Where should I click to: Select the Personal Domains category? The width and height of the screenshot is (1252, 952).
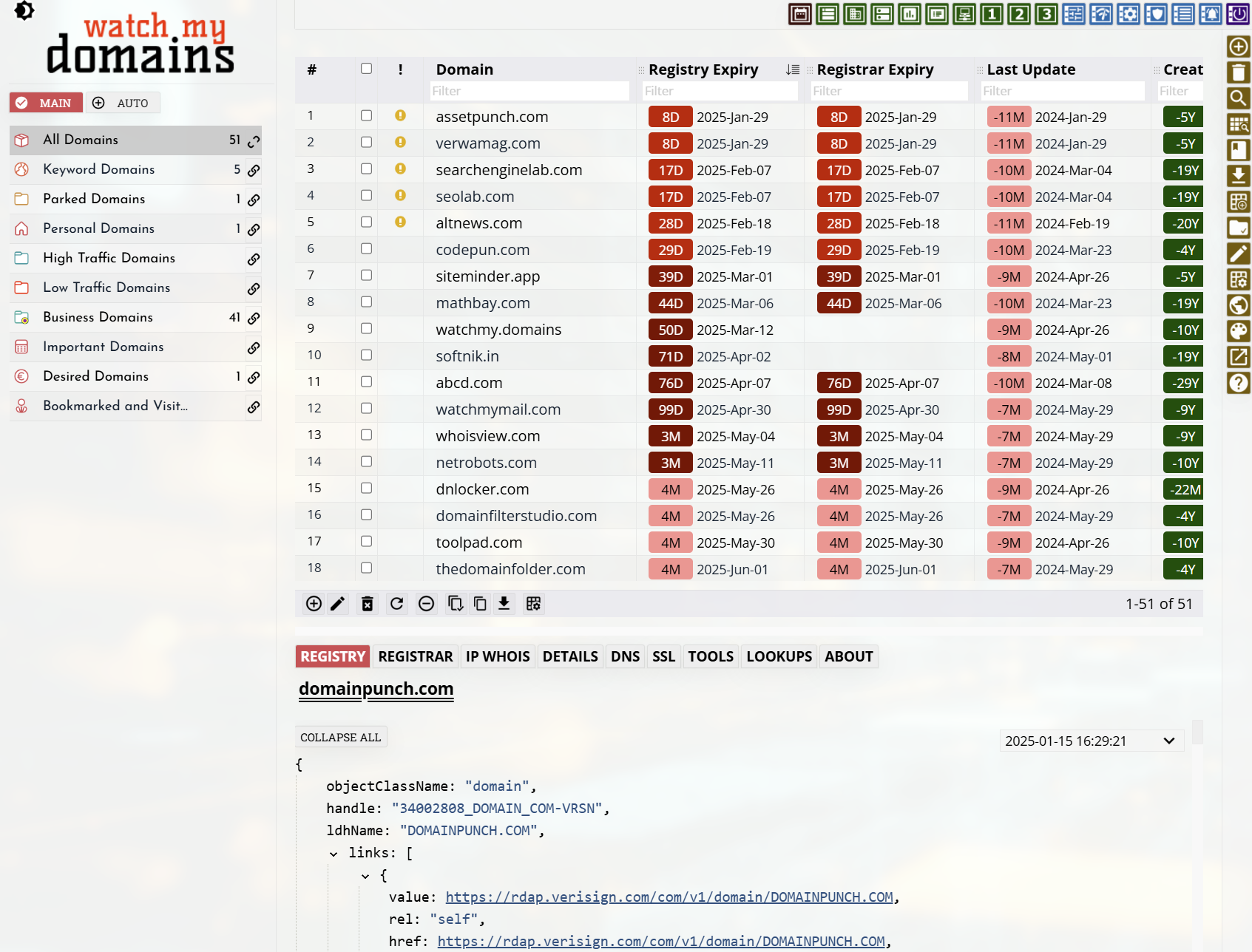coord(135,228)
